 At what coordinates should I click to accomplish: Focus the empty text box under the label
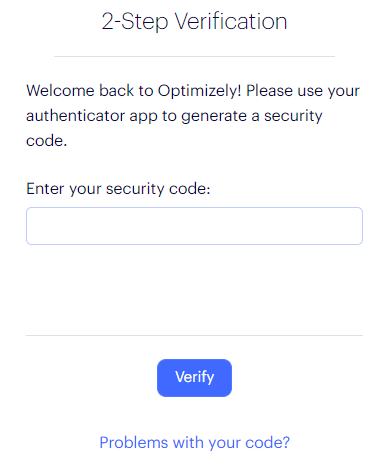(194, 226)
